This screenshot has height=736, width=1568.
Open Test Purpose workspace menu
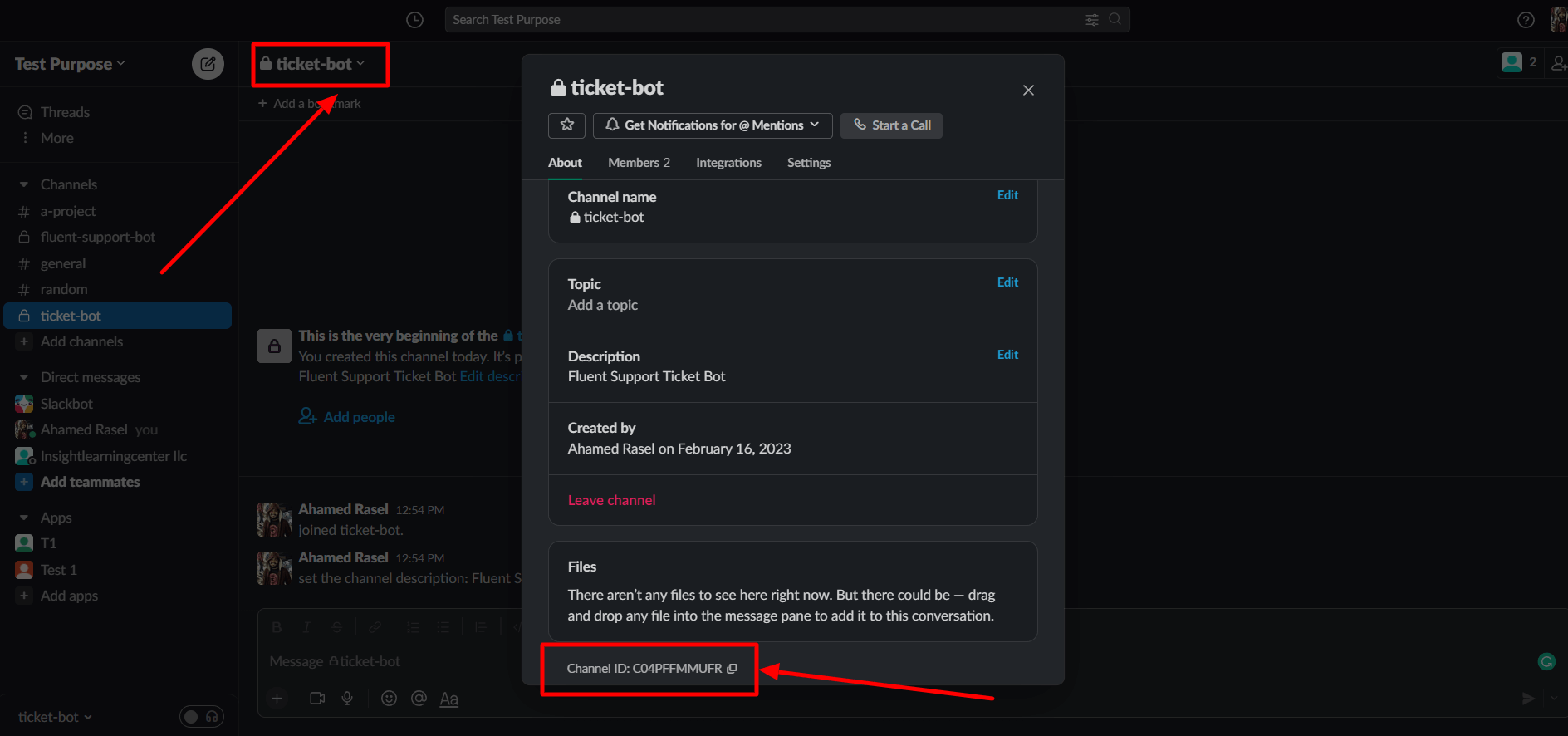click(70, 64)
